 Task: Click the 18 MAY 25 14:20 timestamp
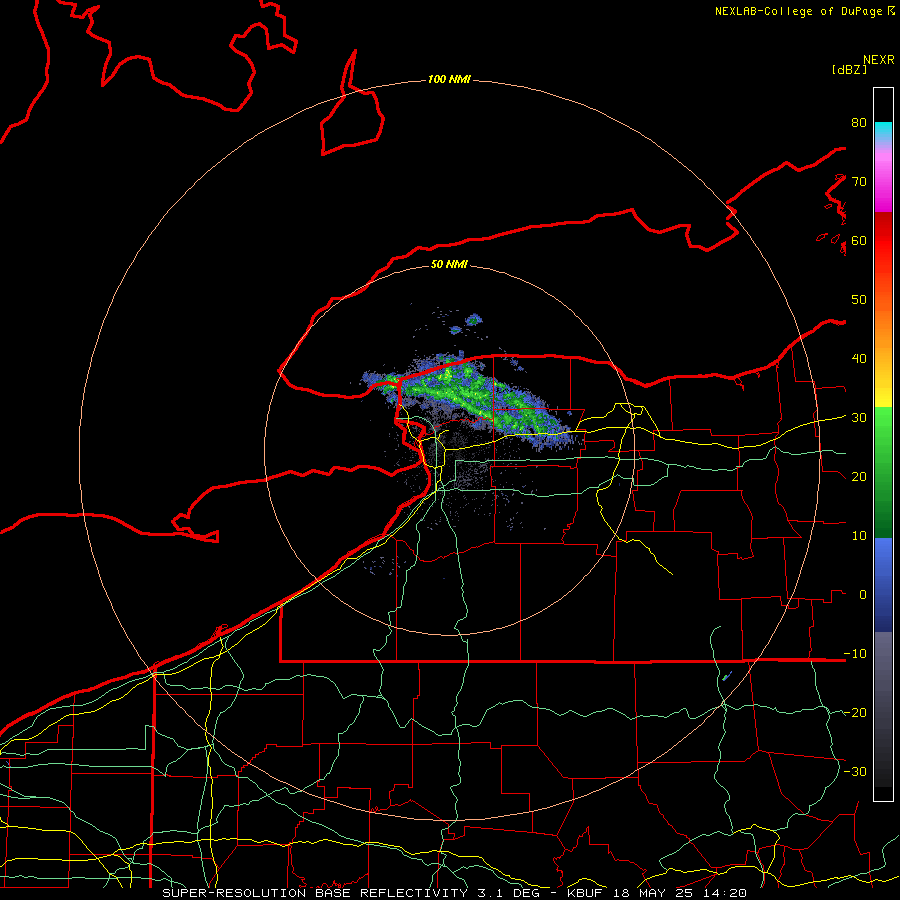point(680,893)
